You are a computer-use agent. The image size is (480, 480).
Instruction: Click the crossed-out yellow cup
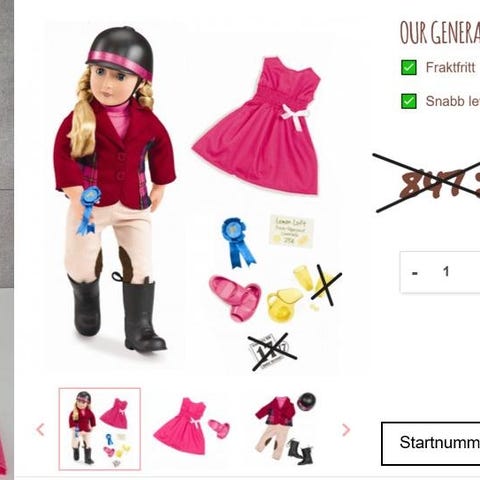[x=325, y=284]
